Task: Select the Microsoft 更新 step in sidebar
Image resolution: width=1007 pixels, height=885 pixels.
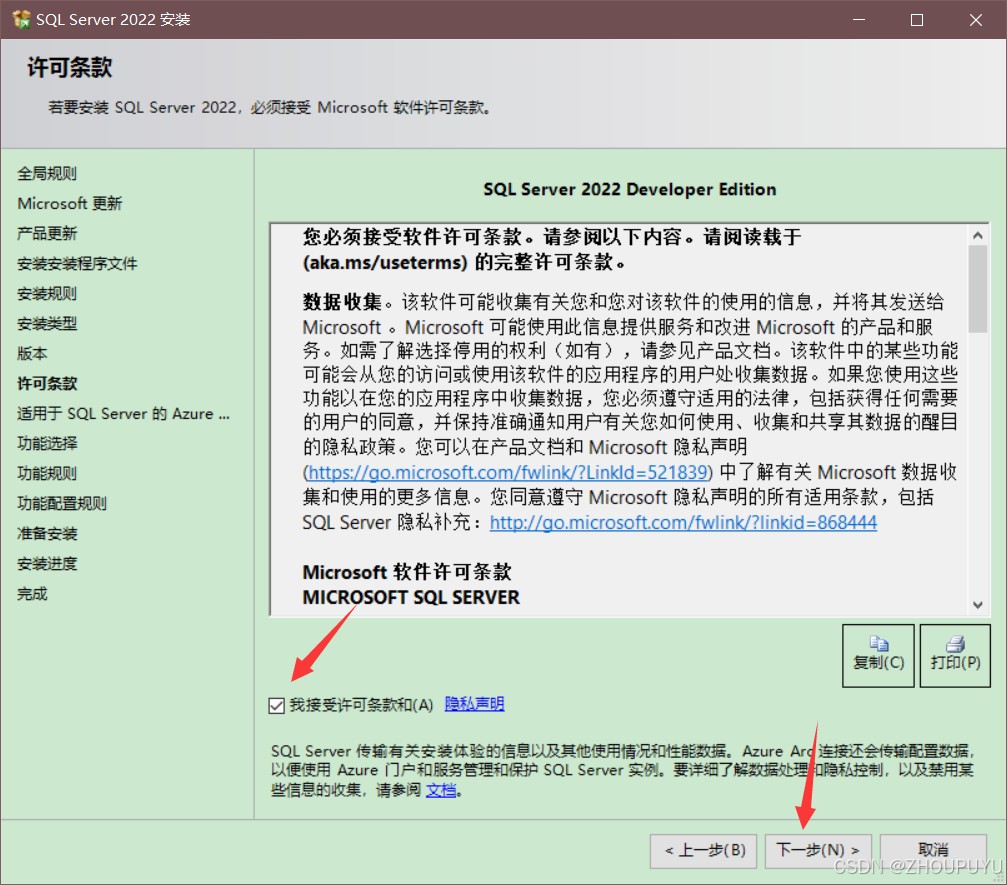Action: click(70, 203)
